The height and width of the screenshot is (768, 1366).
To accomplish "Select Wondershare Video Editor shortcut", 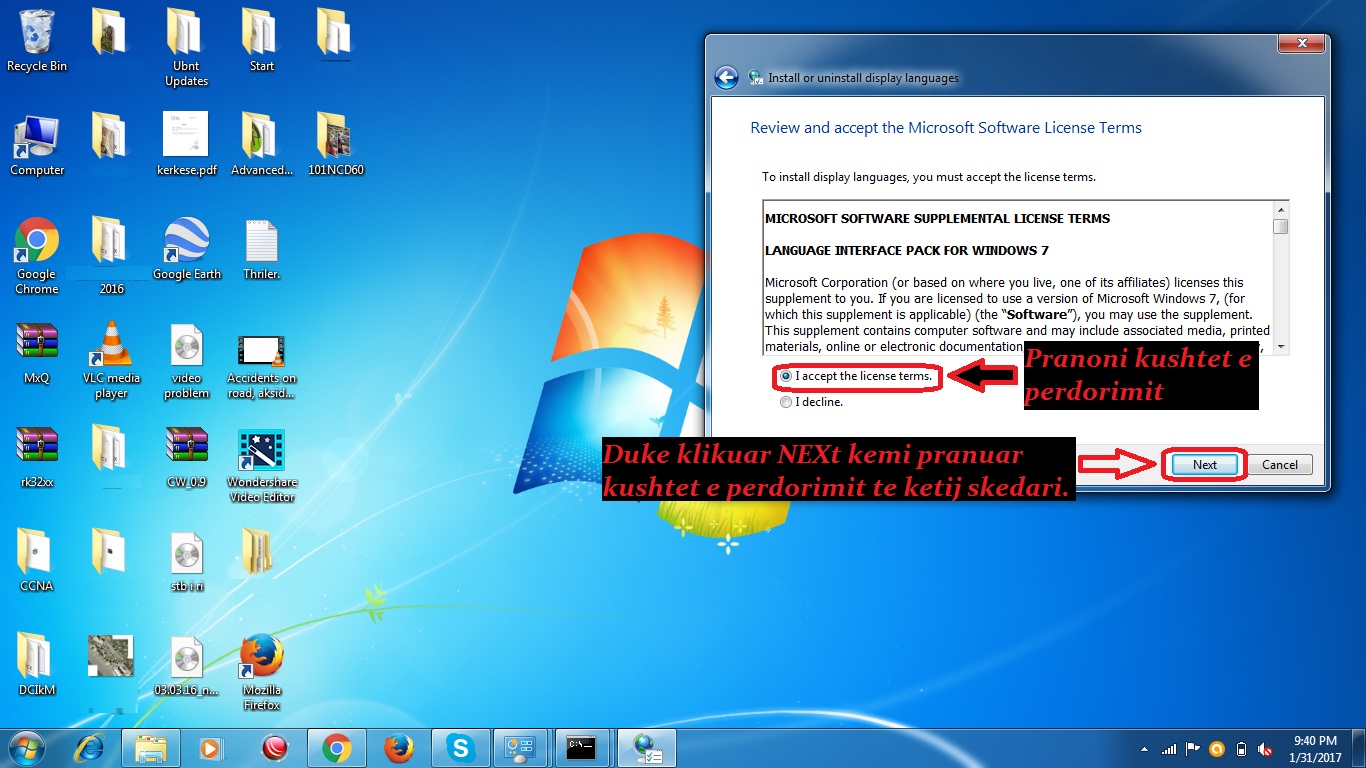I will point(261,465).
